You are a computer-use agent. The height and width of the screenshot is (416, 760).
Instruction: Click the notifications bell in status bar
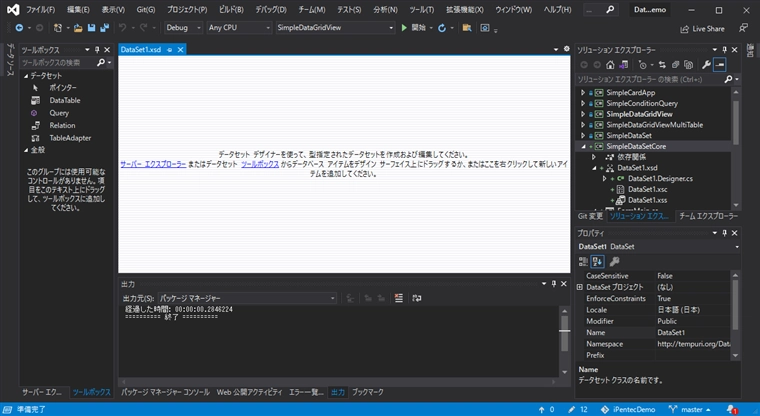tap(732, 410)
